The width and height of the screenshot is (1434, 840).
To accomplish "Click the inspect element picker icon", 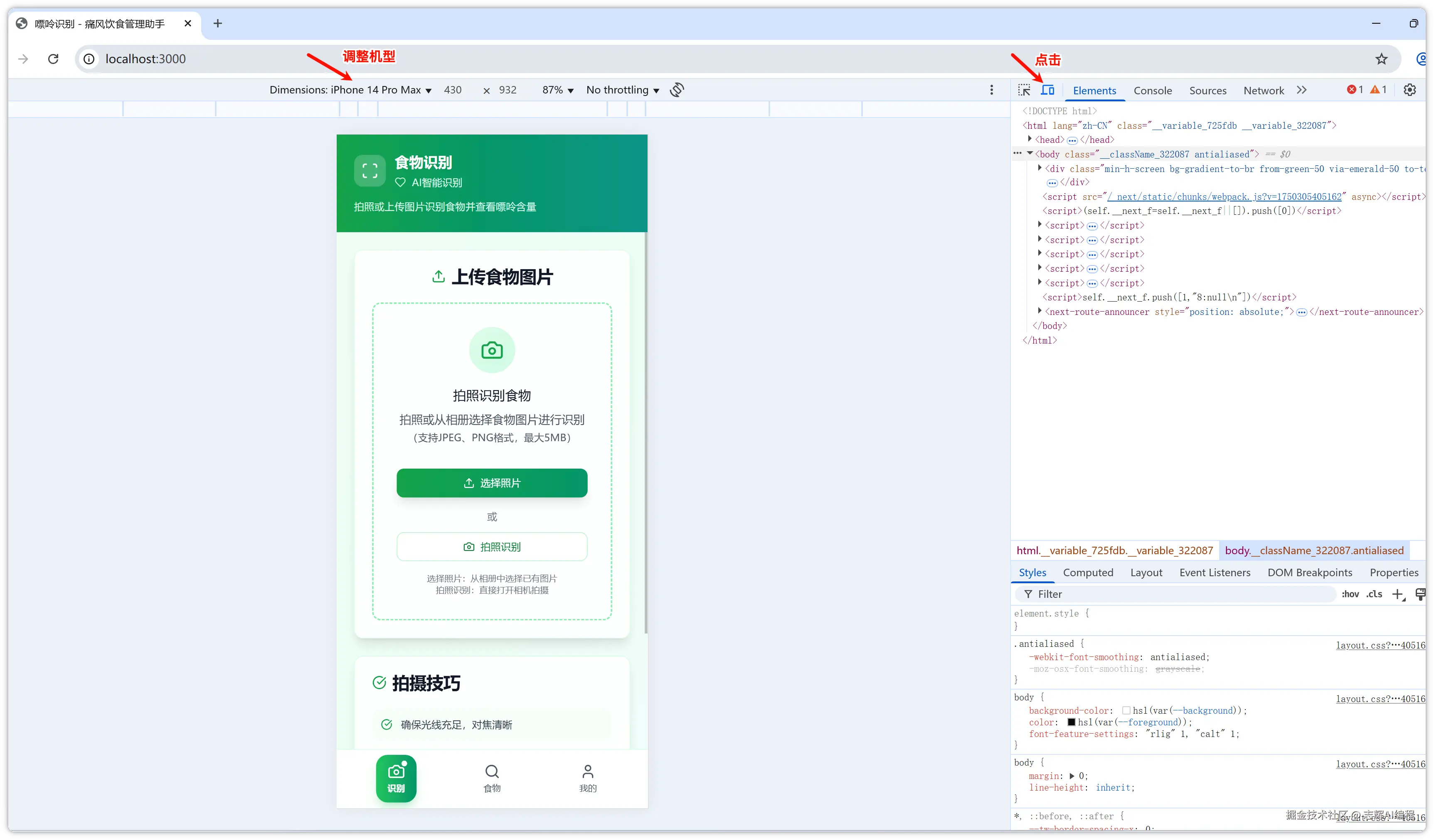I will 1024,90.
